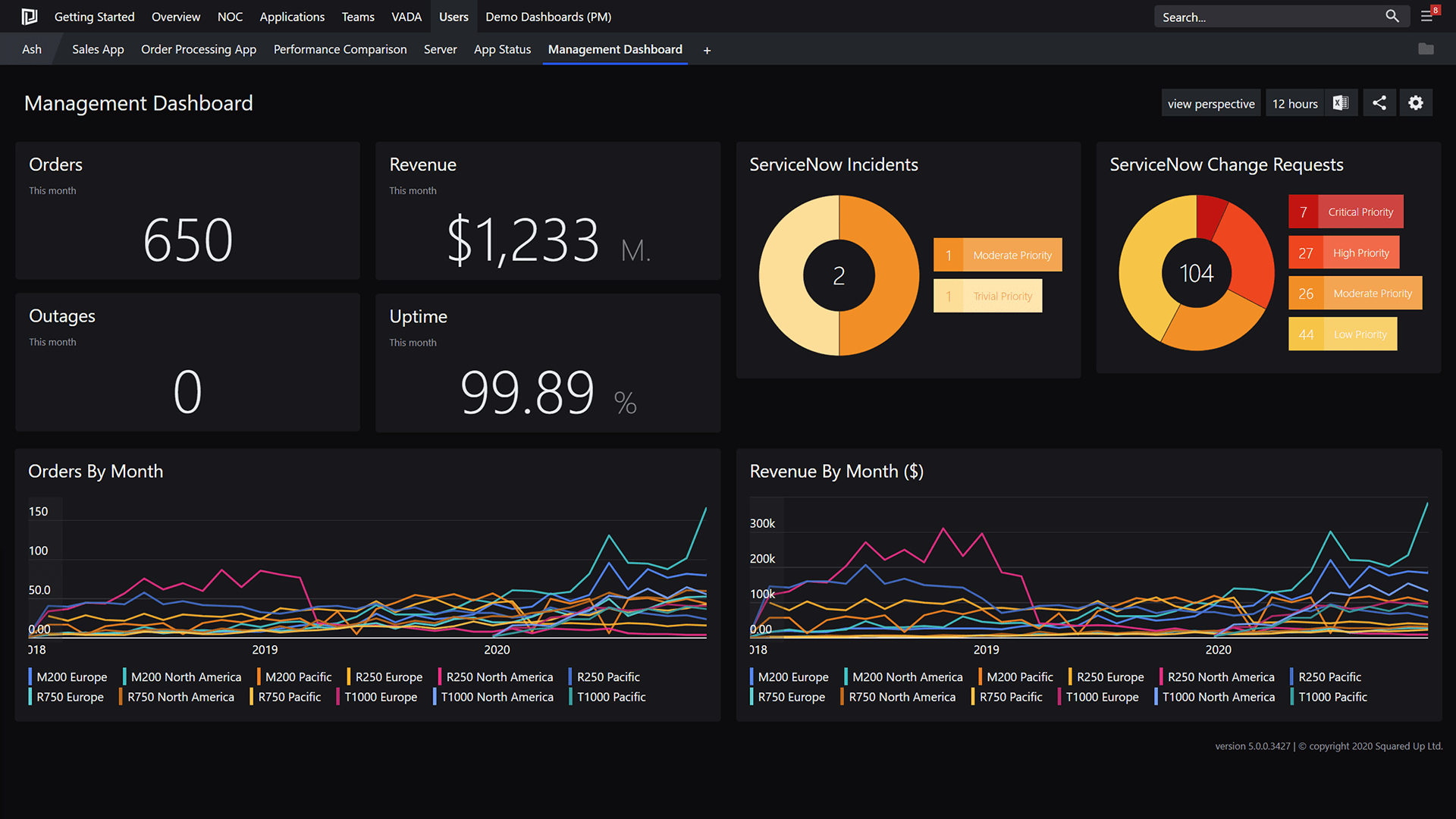
Task: Click the Squared Up logo icon
Action: 29,16
